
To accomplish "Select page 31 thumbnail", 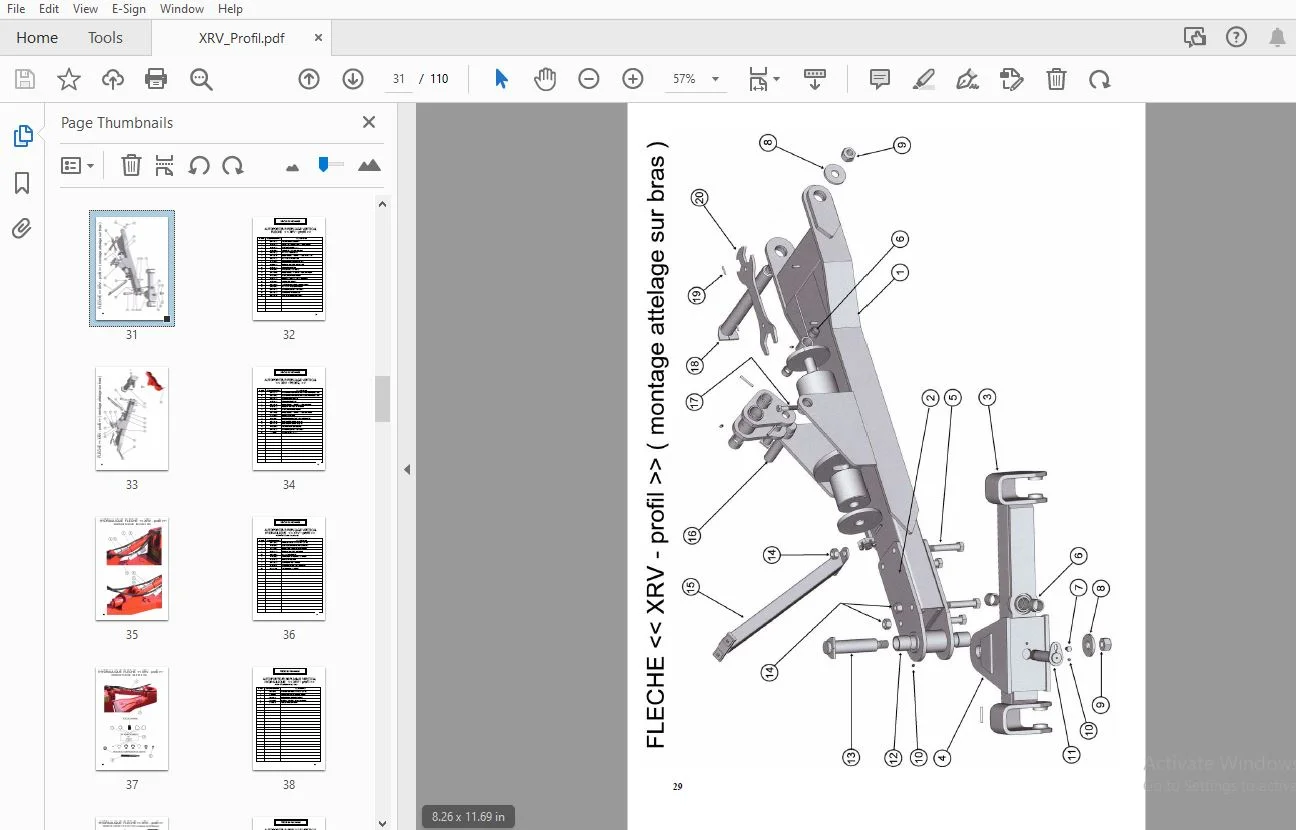I will pos(132,268).
